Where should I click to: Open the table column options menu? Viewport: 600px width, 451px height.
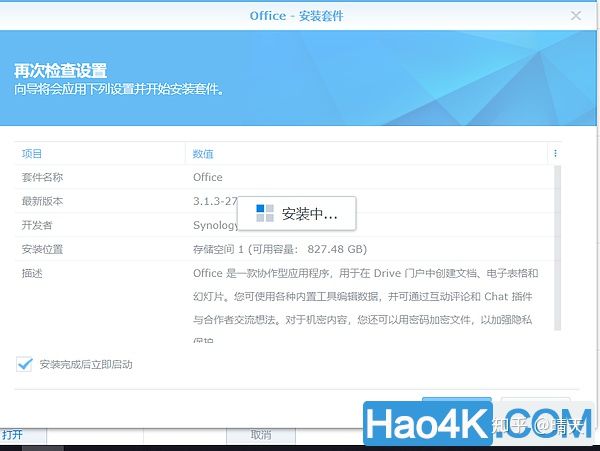pos(555,153)
